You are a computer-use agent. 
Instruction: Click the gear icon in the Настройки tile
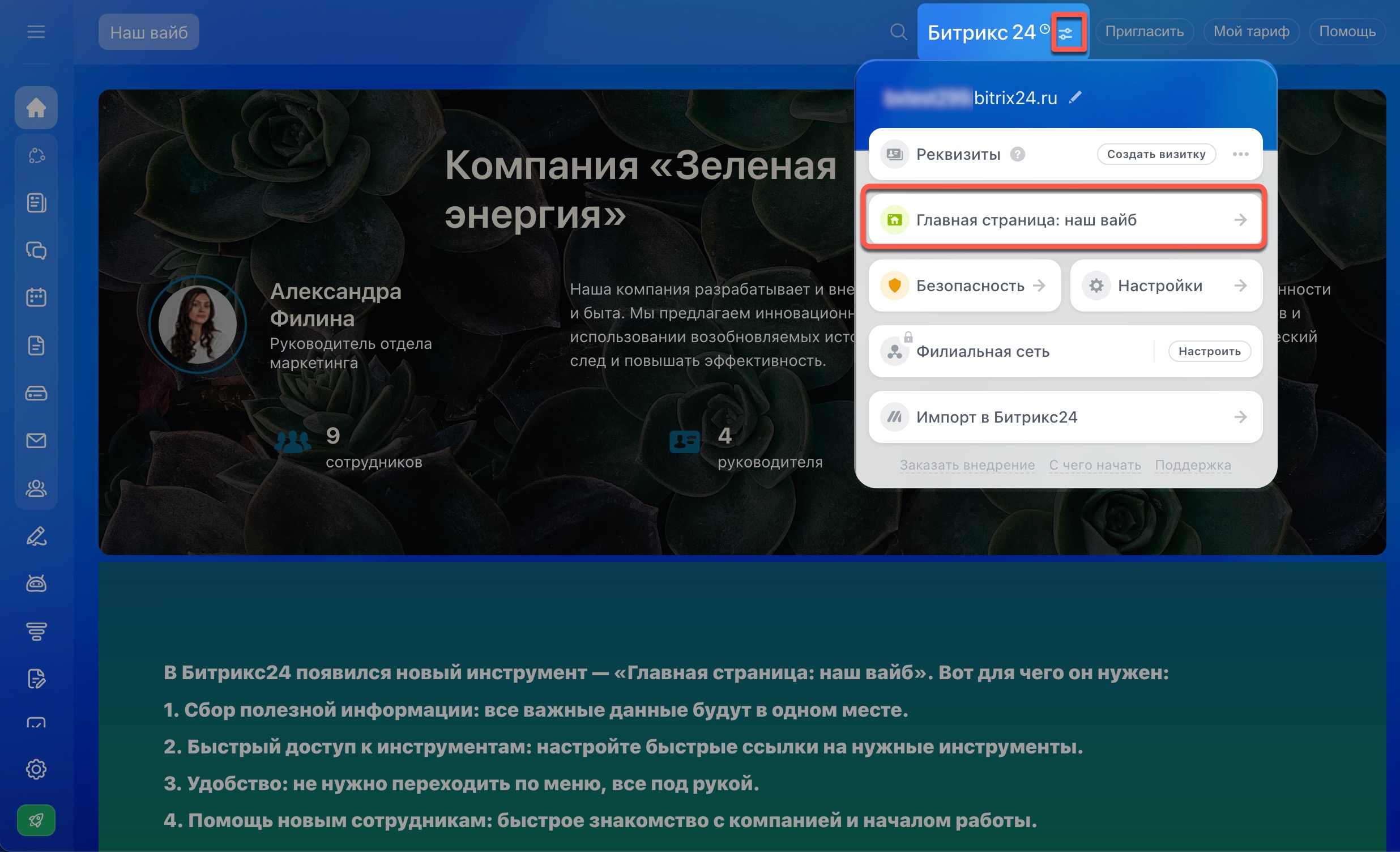pos(1096,286)
